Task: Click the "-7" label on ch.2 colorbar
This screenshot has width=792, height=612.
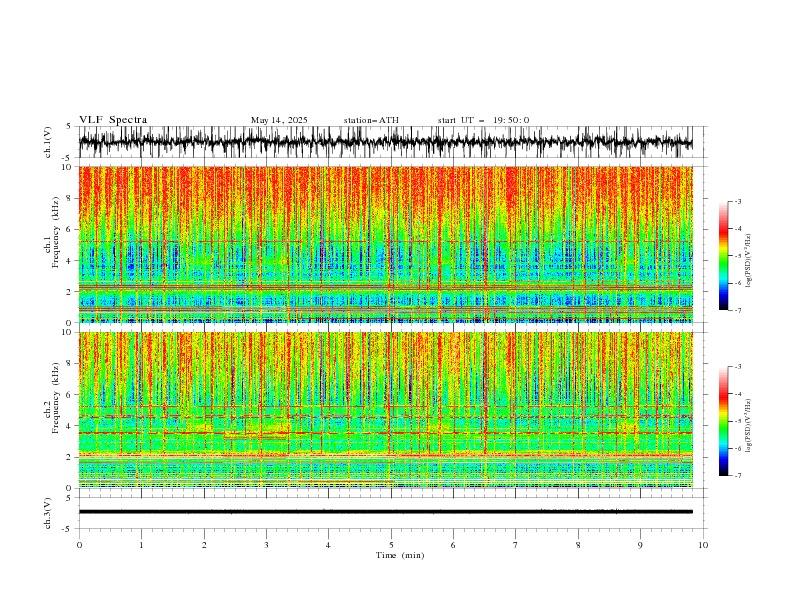Action: (x=737, y=476)
